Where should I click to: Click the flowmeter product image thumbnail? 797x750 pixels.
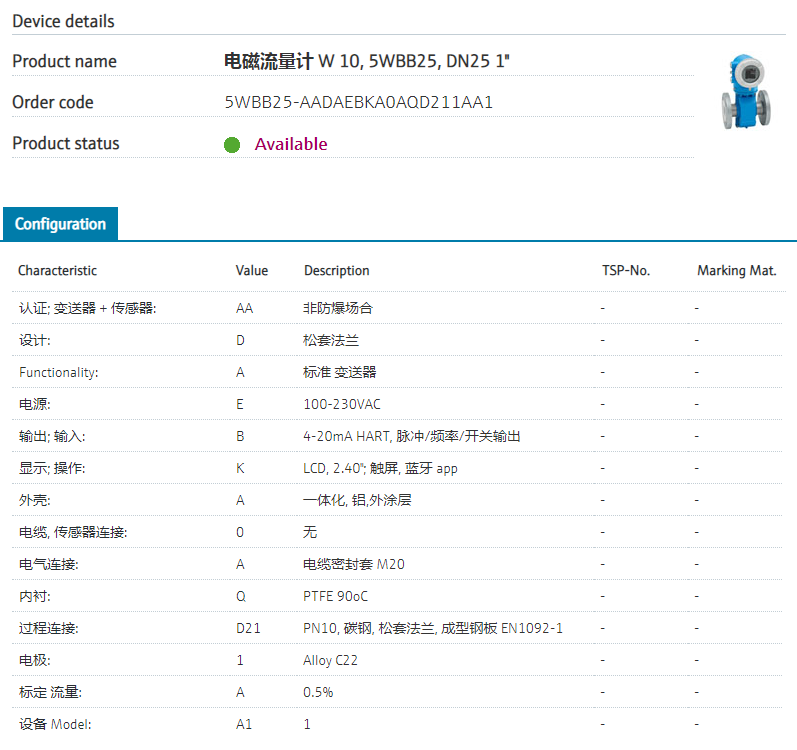tap(745, 93)
